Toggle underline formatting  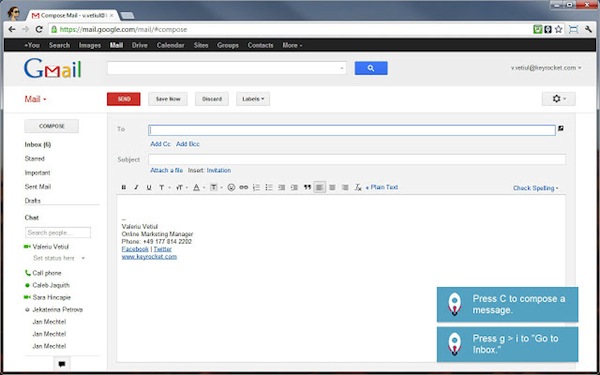coord(149,188)
